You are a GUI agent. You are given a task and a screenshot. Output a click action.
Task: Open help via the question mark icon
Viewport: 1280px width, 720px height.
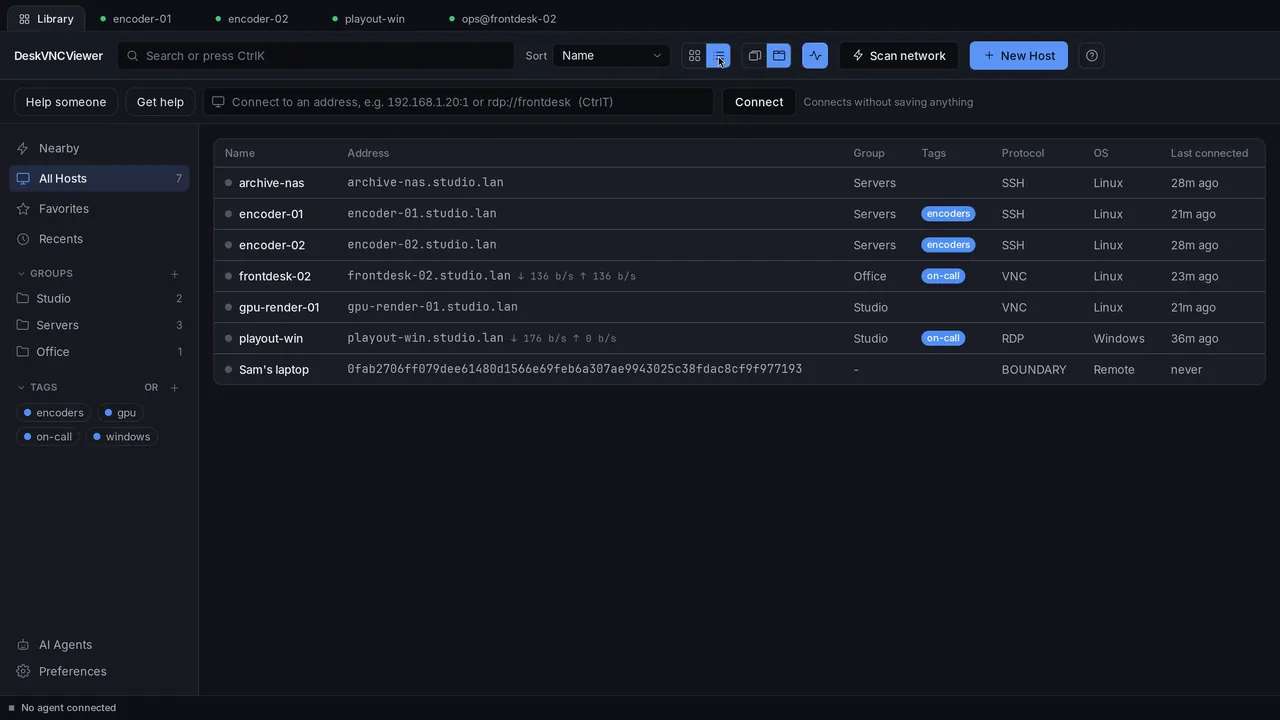click(x=1092, y=56)
